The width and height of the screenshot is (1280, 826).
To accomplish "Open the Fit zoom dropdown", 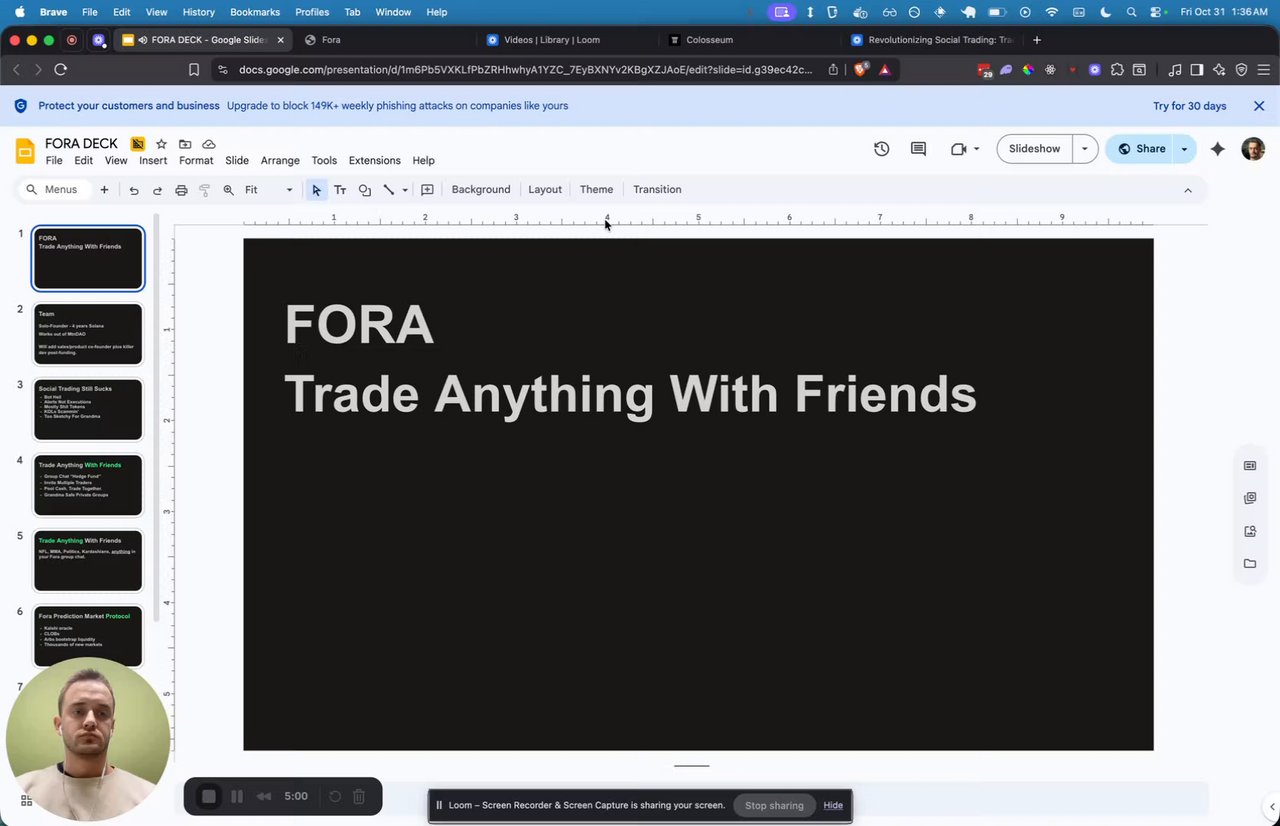I will pos(269,190).
